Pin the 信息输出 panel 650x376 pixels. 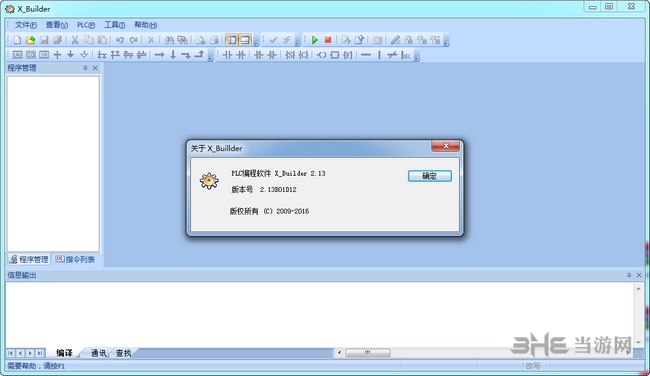[628, 275]
